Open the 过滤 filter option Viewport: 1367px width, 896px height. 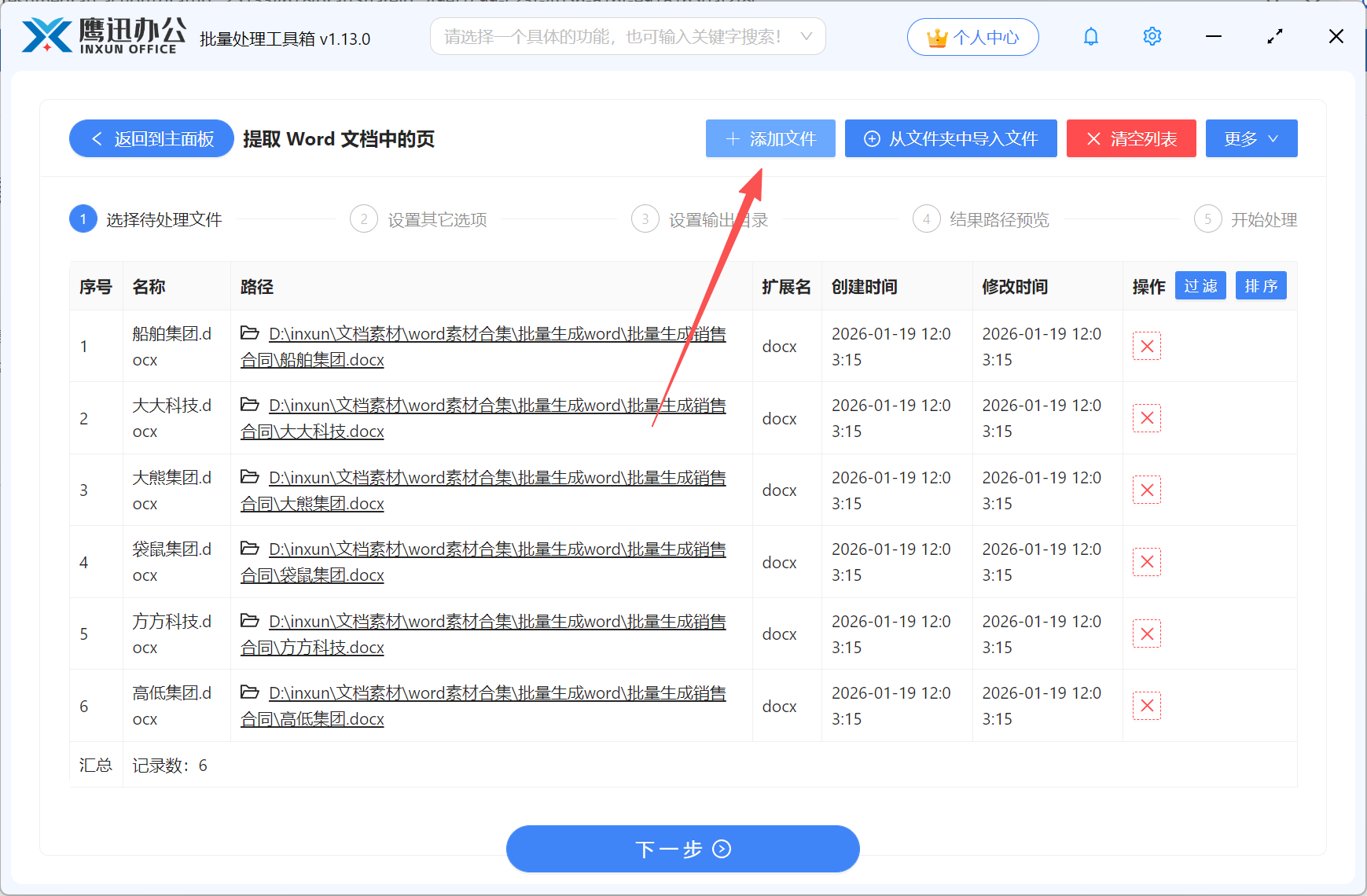(1200, 285)
